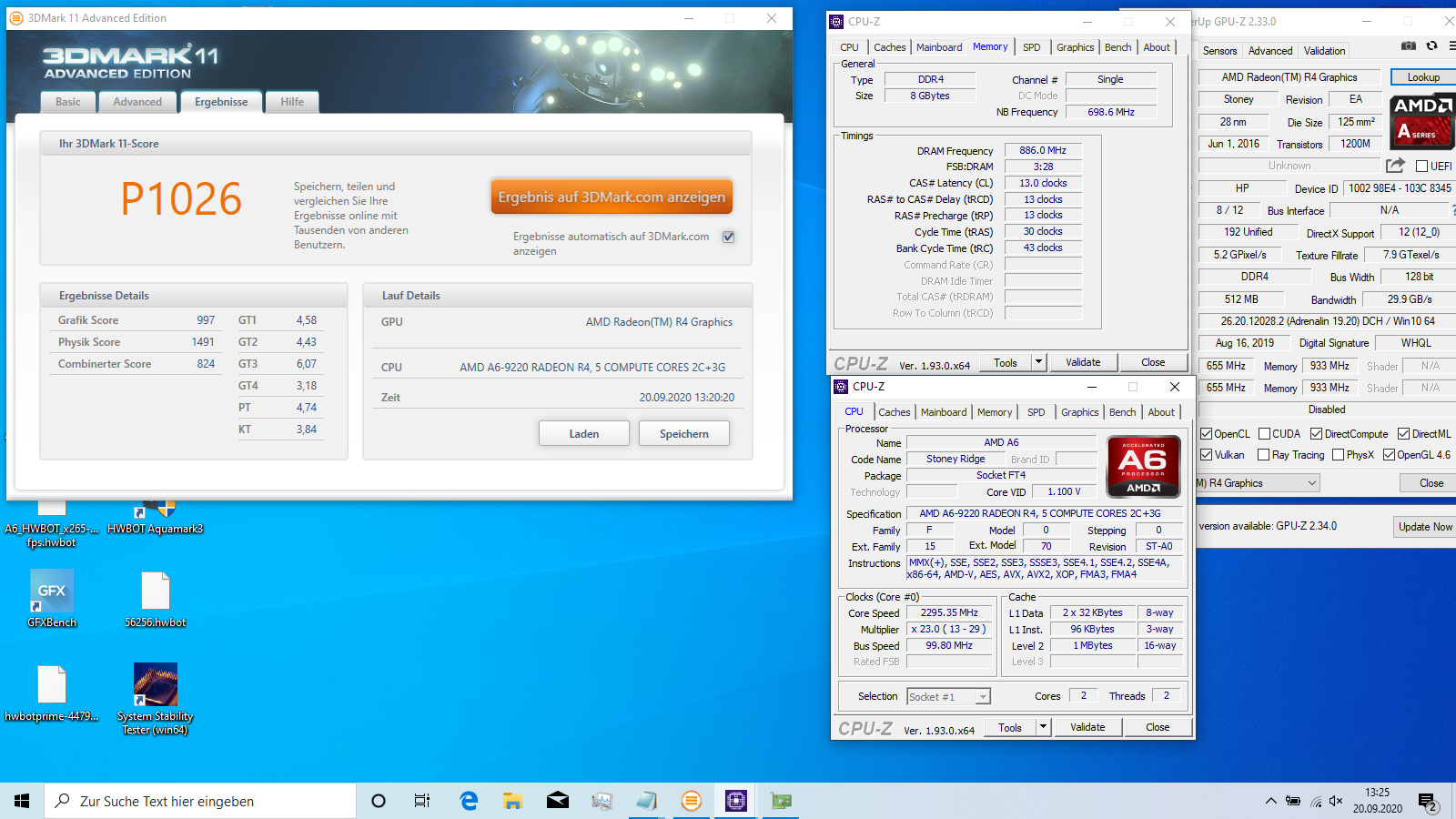This screenshot has width=1456, height=819.
Task: Toggle auto-show results on 3DMark.com checkbox
Action: pos(728,237)
